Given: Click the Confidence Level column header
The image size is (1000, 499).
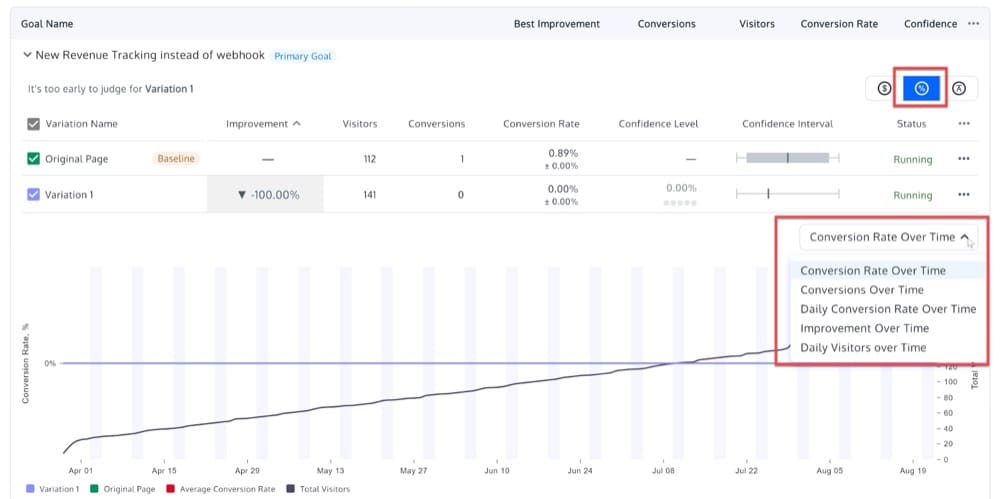Looking at the screenshot, I should coord(658,124).
